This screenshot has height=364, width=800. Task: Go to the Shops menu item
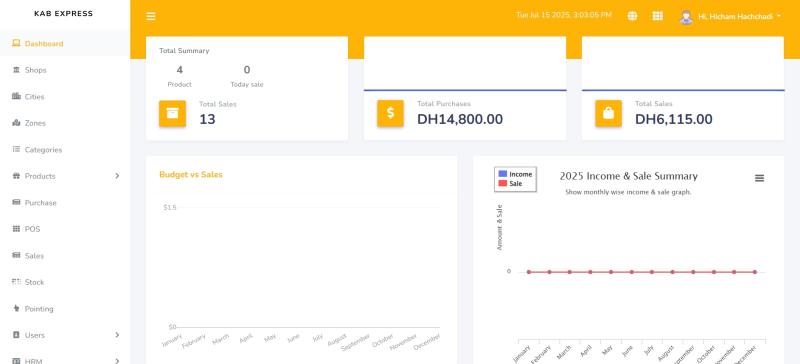[x=65, y=70]
